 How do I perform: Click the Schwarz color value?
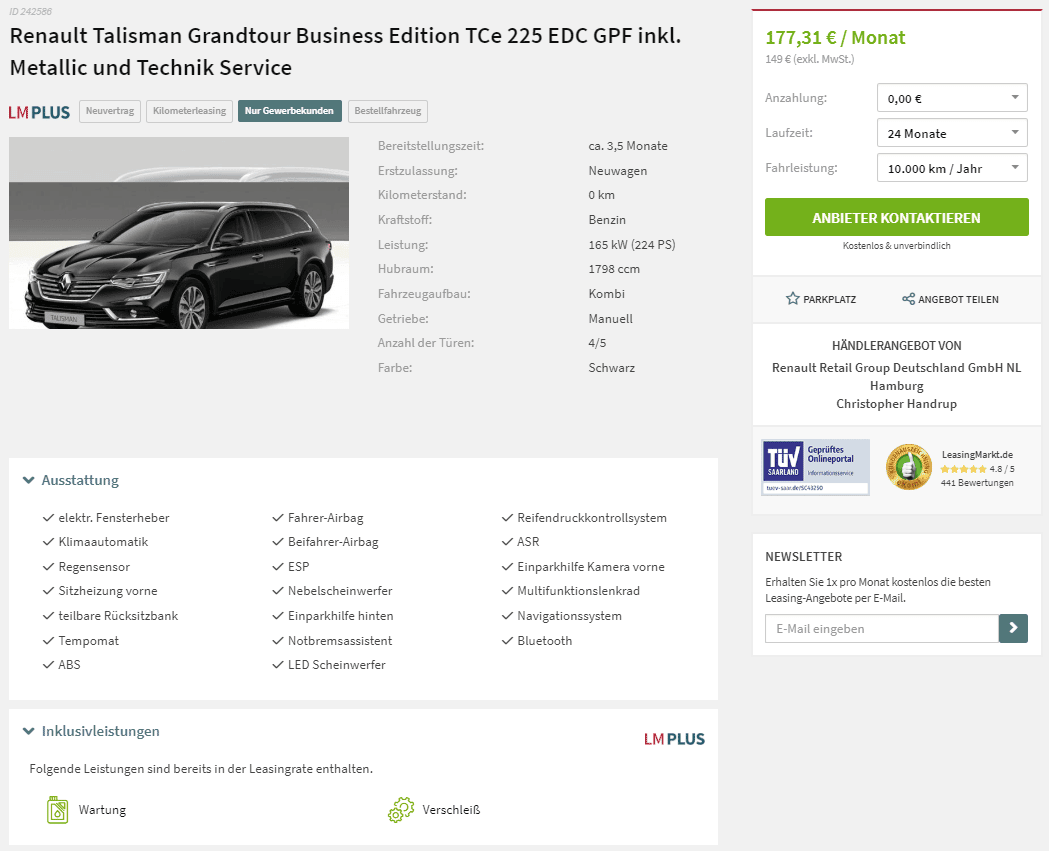pyautogui.click(x=611, y=367)
